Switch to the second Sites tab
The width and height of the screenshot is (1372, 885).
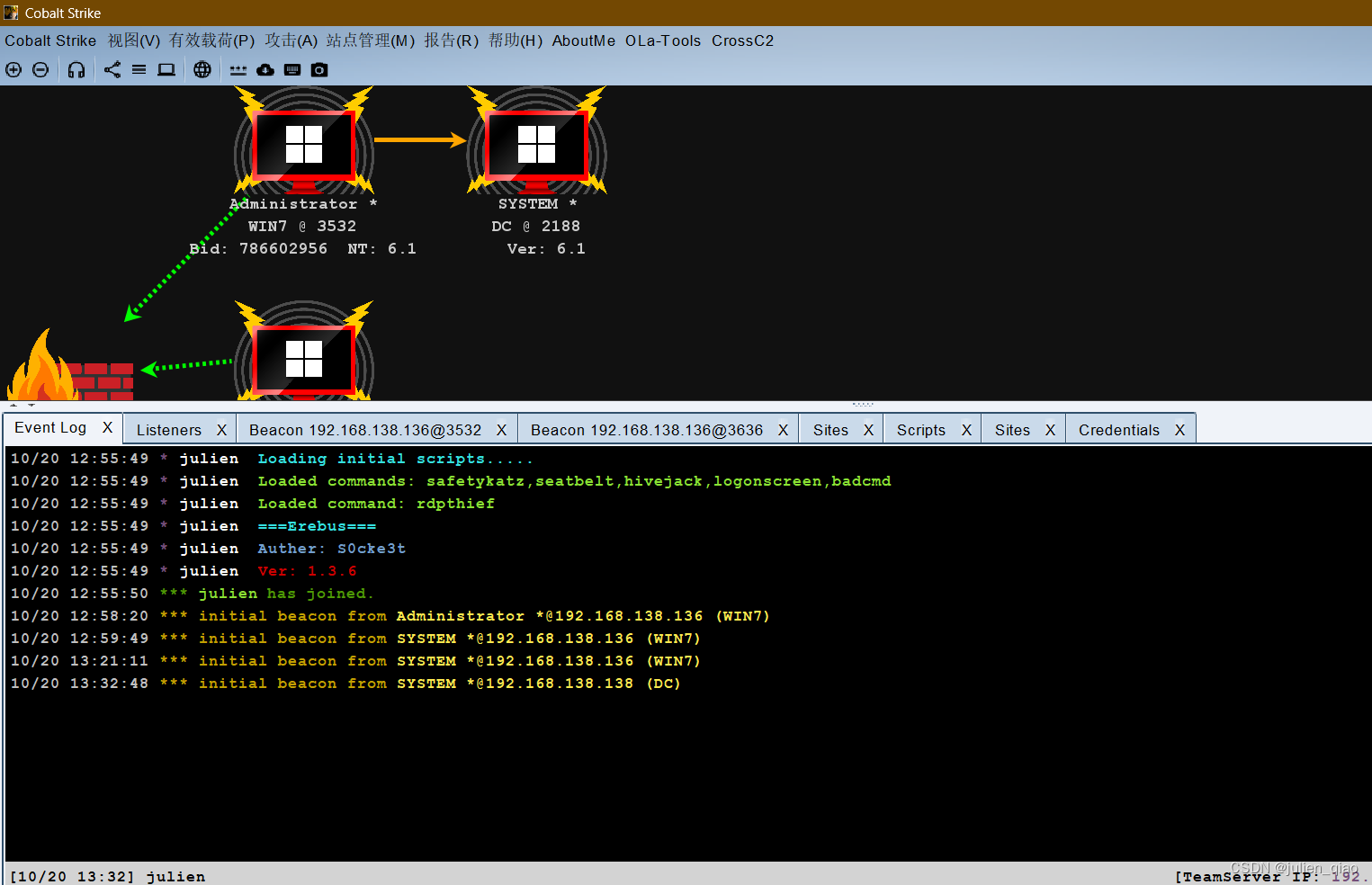pyautogui.click(x=1013, y=430)
